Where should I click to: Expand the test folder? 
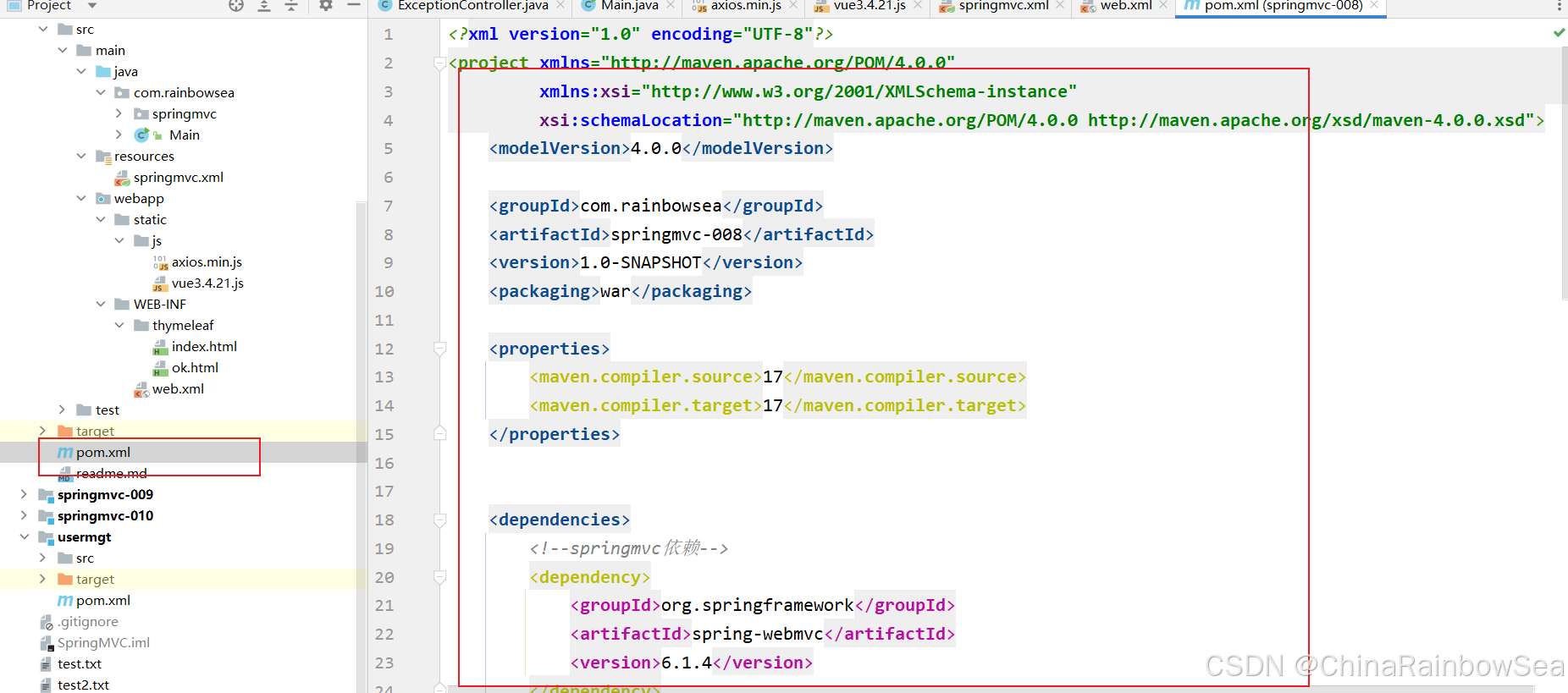click(x=63, y=410)
